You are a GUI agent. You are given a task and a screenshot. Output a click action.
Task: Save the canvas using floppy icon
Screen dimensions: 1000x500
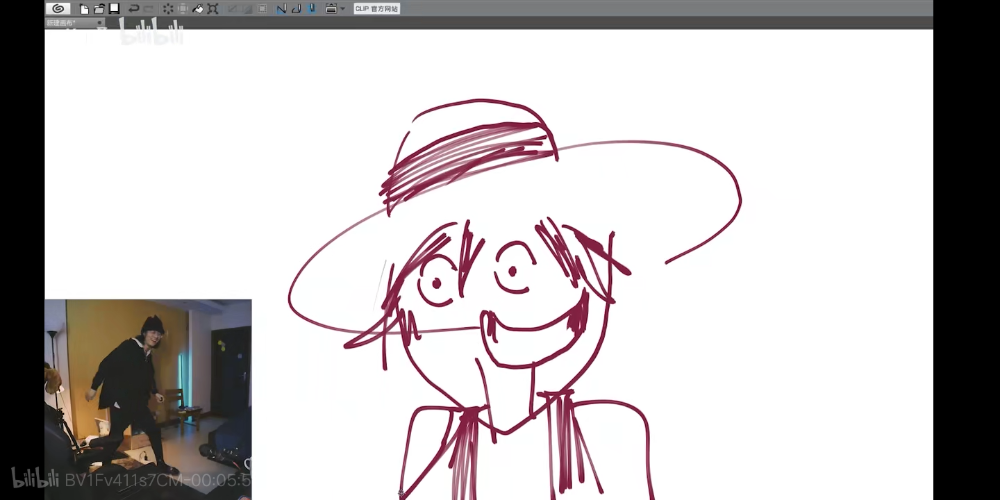114,9
